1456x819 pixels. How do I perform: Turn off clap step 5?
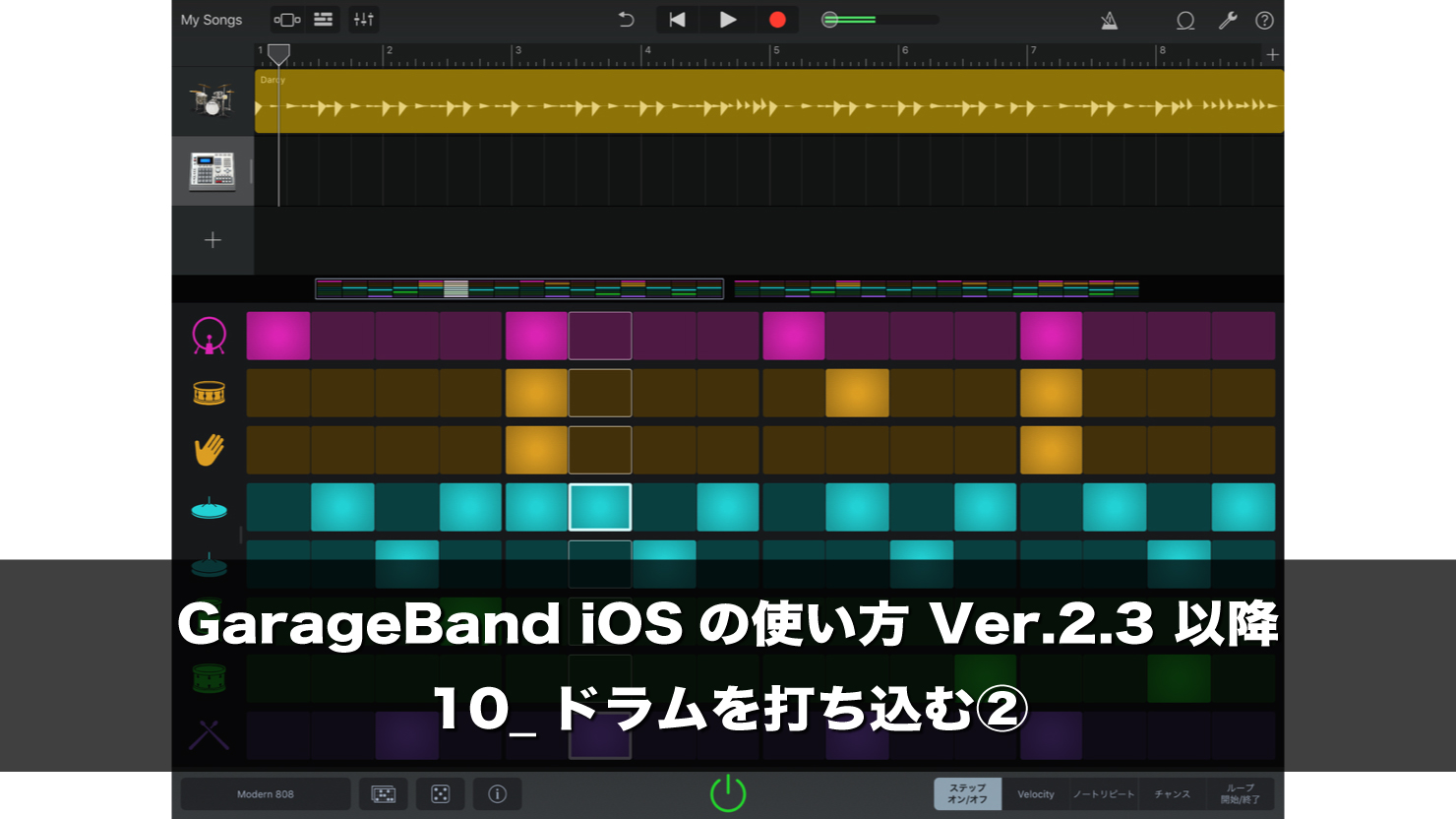click(x=536, y=450)
